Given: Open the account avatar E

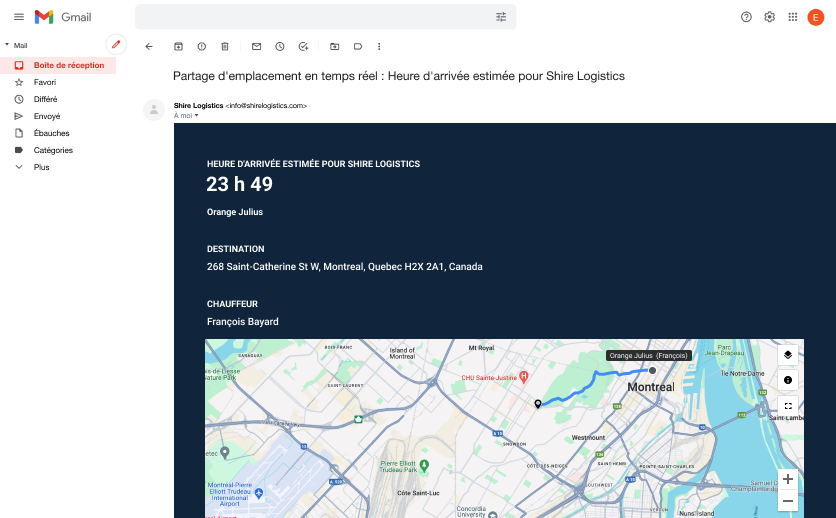Looking at the screenshot, I should point(815,17).
